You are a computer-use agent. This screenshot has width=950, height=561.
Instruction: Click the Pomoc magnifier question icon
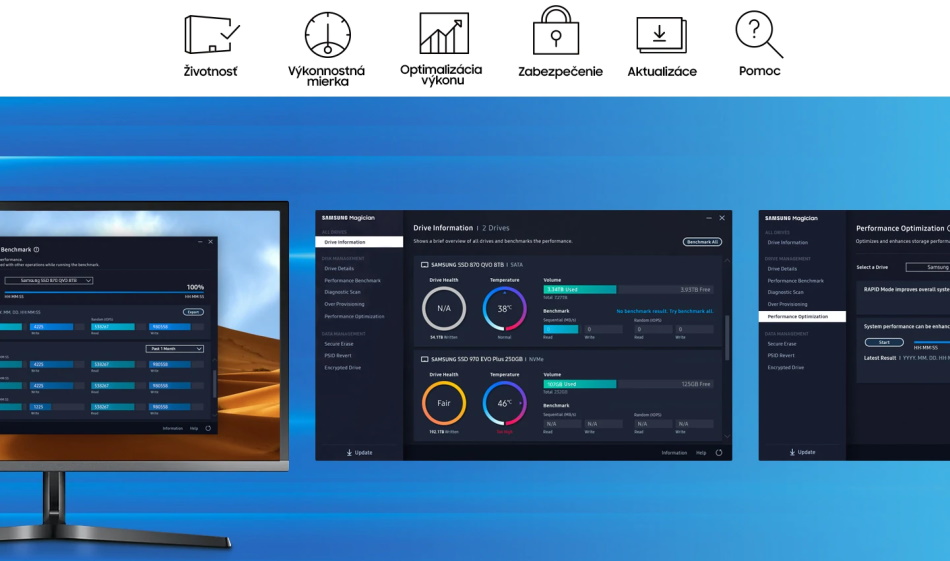(x=759, y=34)
